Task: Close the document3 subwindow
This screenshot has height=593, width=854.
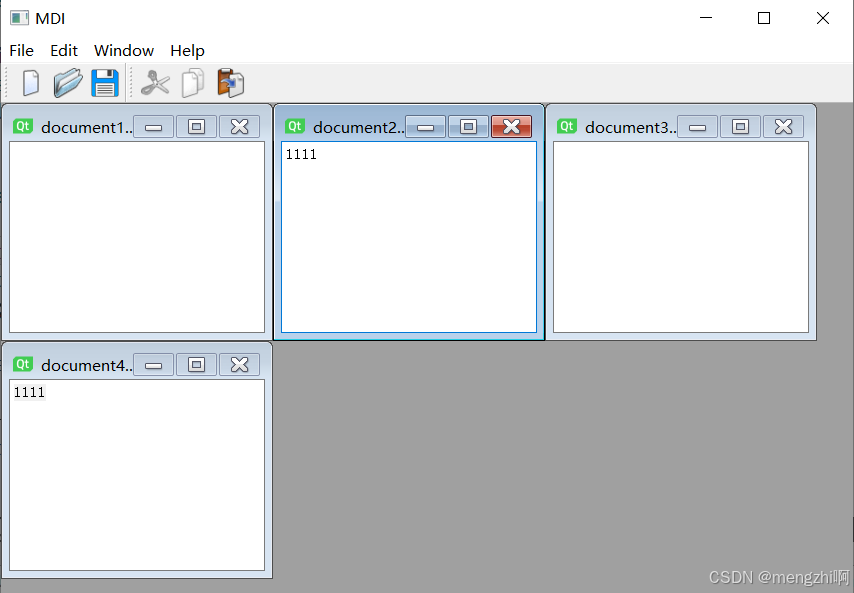Action: click(x=783, y=127)
